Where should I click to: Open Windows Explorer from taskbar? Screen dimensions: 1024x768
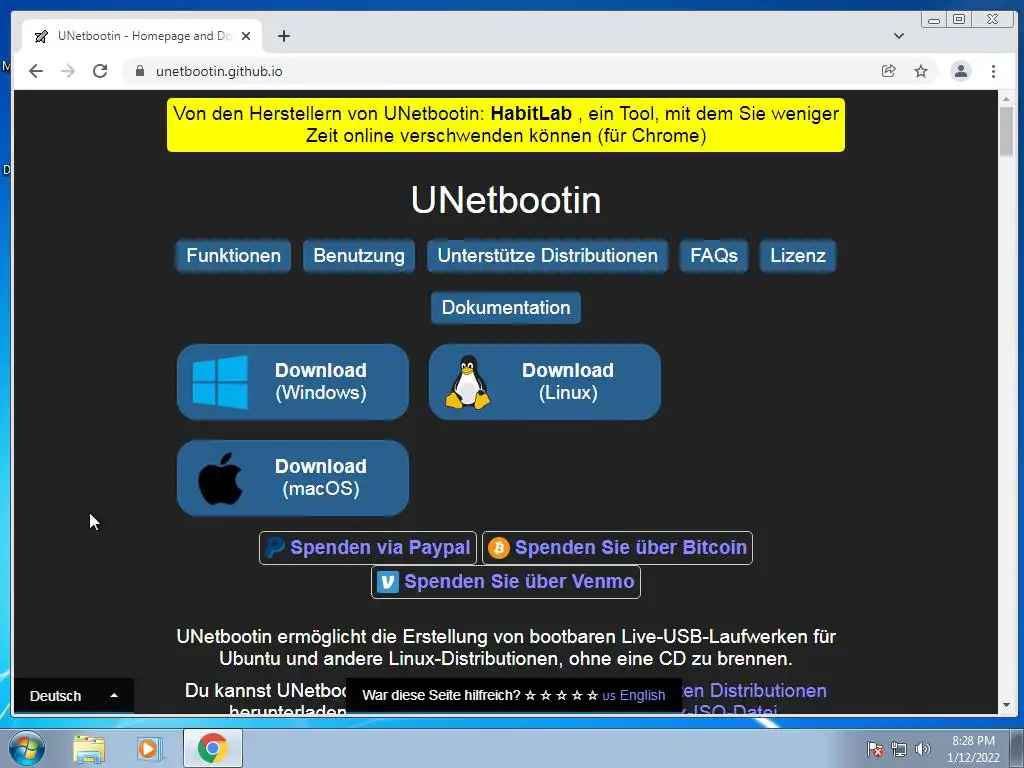[89, 748]
